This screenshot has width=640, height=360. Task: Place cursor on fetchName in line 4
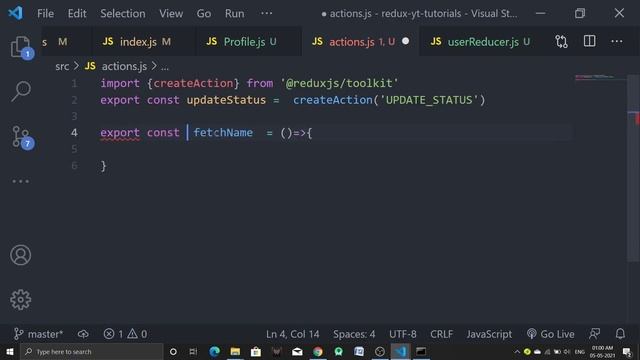223,133
